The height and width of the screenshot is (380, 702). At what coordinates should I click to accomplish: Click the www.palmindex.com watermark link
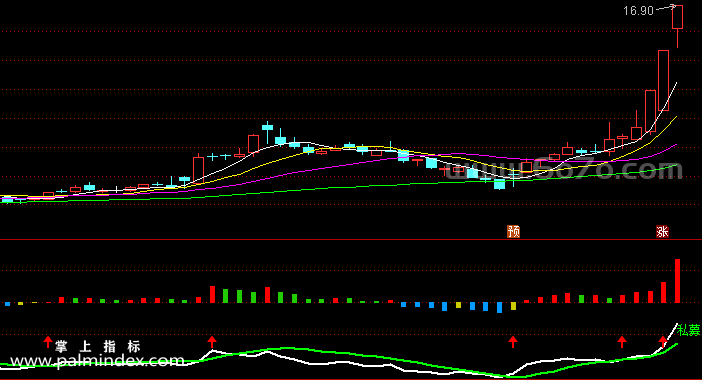97,360
